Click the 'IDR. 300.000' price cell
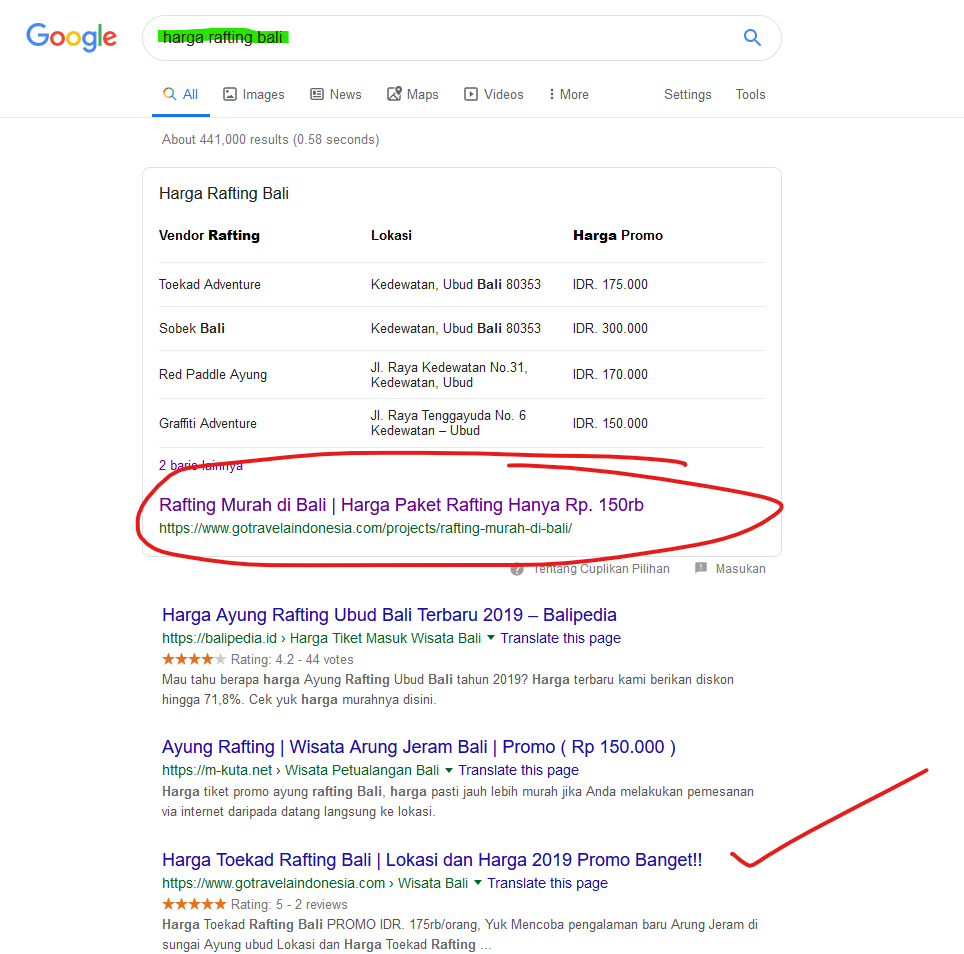This screenshot has height=954, width=964. point(610,328)
